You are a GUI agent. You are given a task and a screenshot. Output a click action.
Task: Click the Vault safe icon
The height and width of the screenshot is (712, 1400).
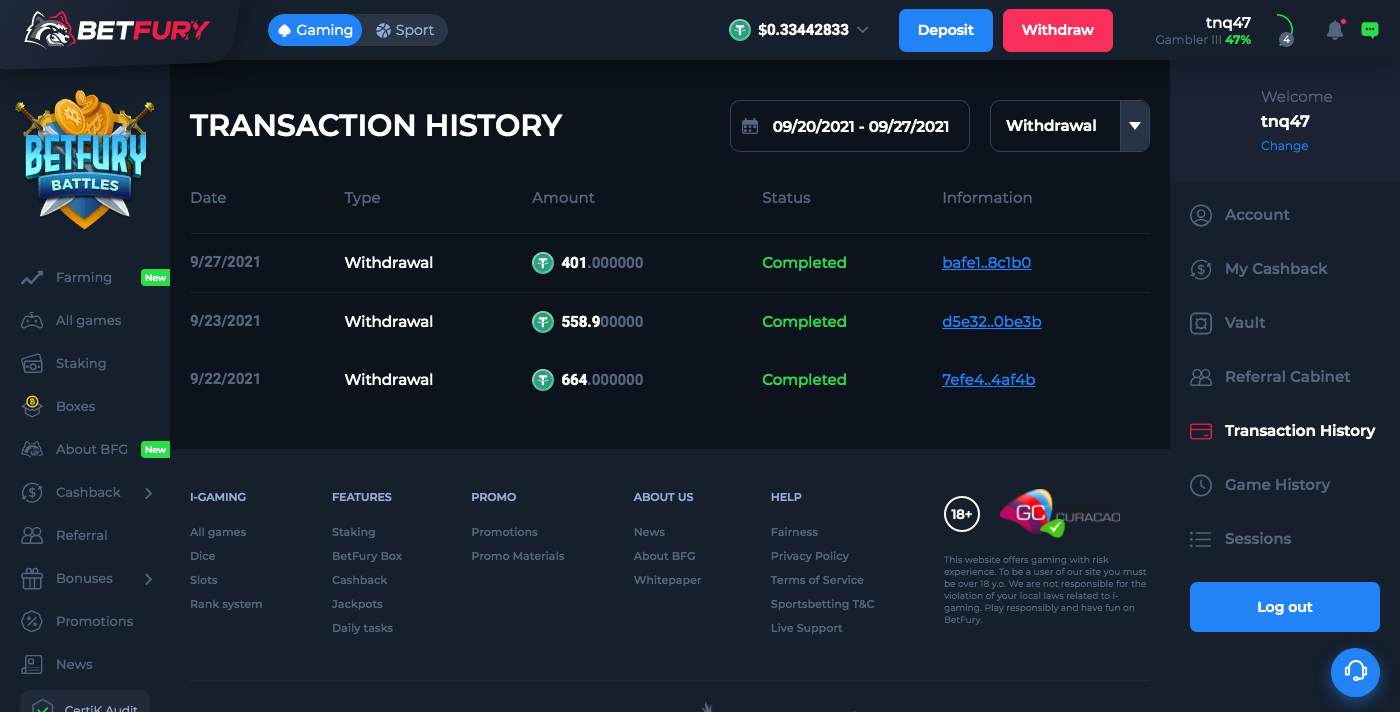tap(1201, 323)
